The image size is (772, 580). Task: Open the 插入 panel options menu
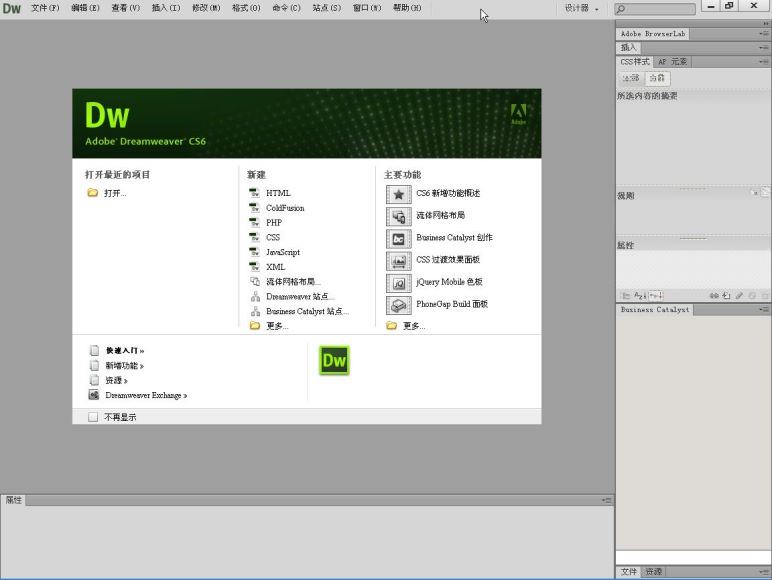point(764,47)
